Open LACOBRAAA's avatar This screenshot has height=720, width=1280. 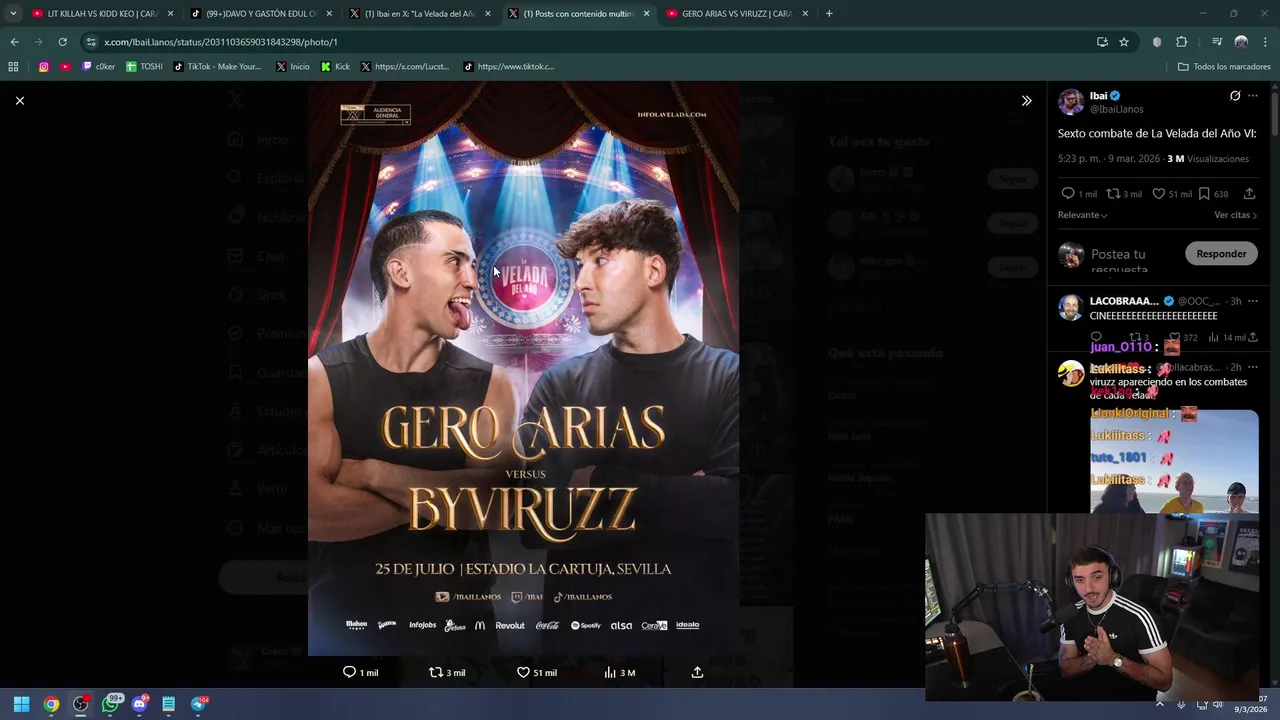tap(1071, 307)
